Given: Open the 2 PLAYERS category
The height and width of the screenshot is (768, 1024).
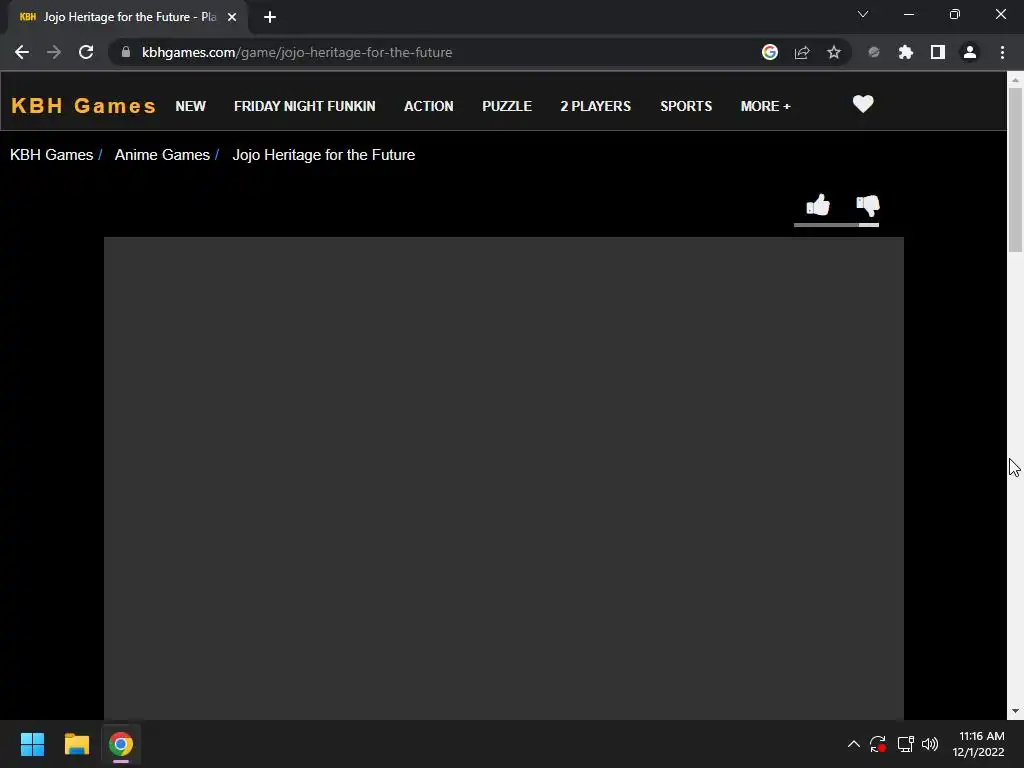Looking at the screenshot, I should click(x=596, y=106).
